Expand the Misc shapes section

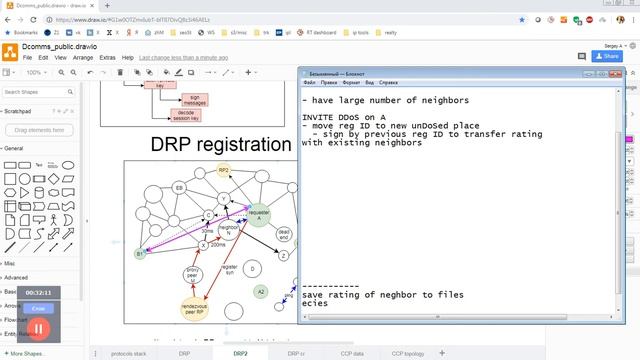coord(8,263)
